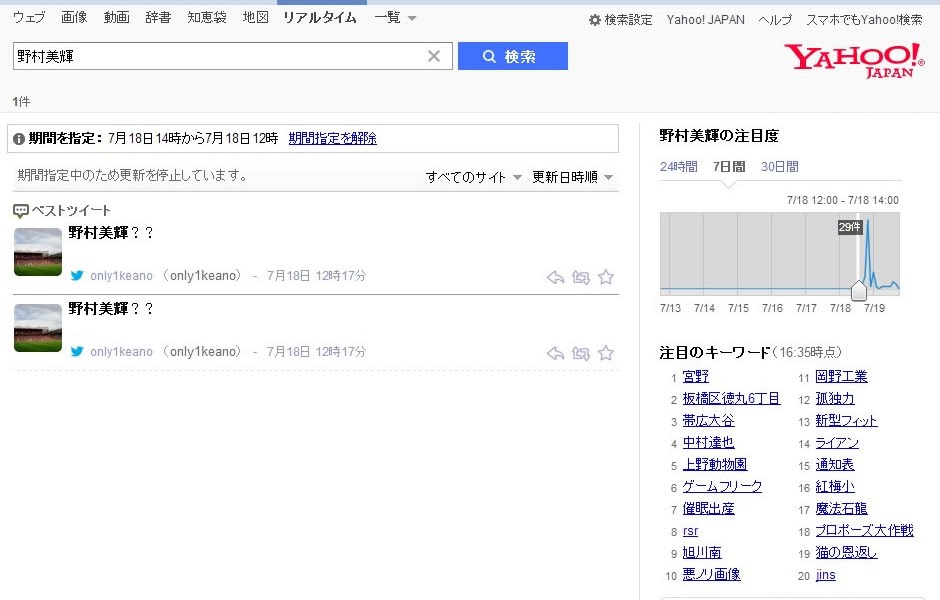Star the second only1keano tweet
The width and height of the screenshot is (940, 600).
pyautogui.click(x=606, y=352)
